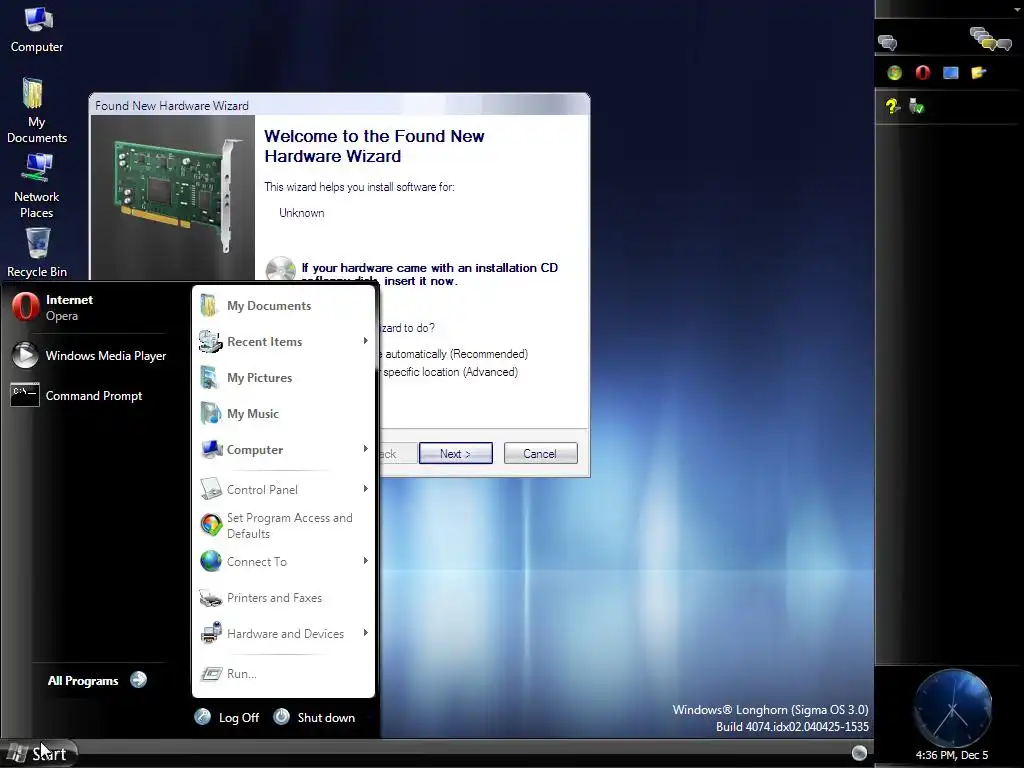This screenshot has height=768, width=1024.
Task: Click the Shut down power icon
Action: (x=281, y=716)
